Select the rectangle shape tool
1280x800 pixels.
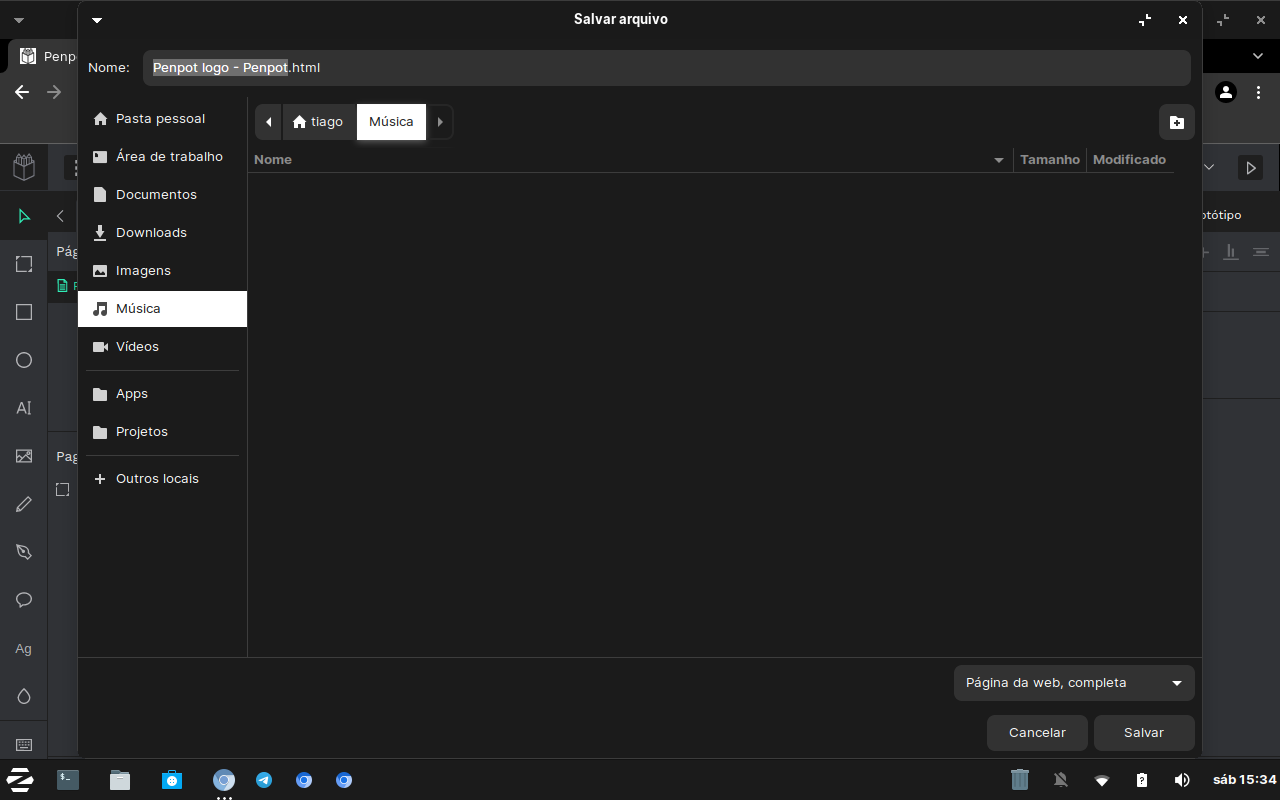point(24,312)
